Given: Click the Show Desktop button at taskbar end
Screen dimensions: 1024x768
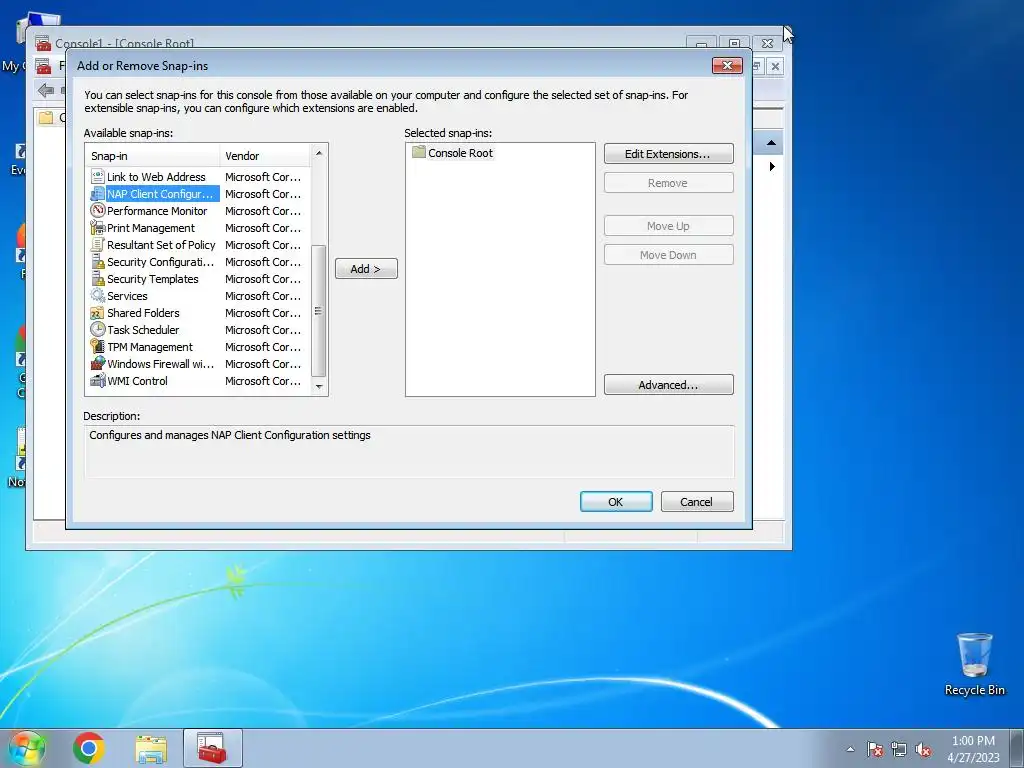Looking at the screenshot, I should pos(1017,748).
